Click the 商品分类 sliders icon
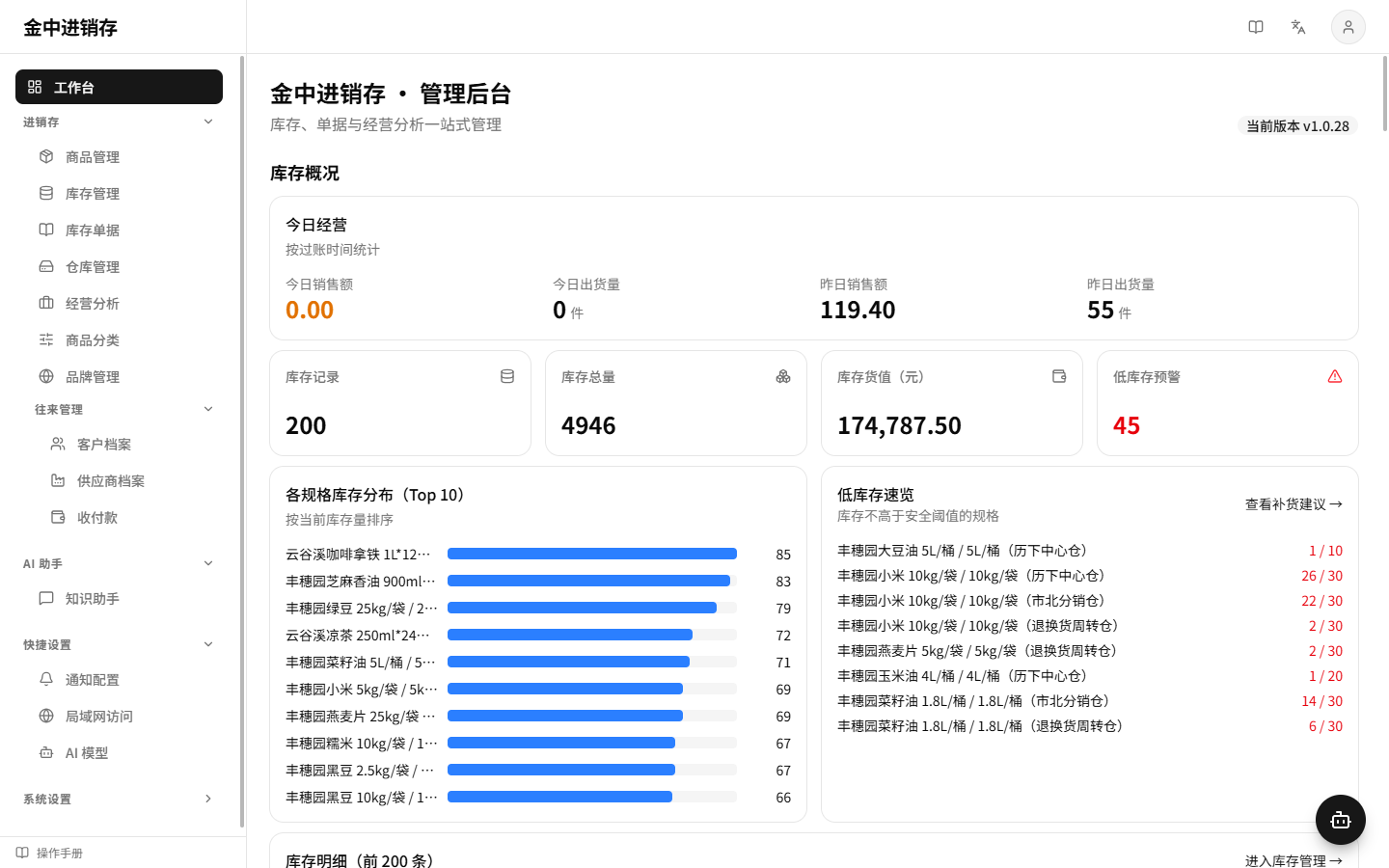1389x868 pixels. (x=46, y=339)
